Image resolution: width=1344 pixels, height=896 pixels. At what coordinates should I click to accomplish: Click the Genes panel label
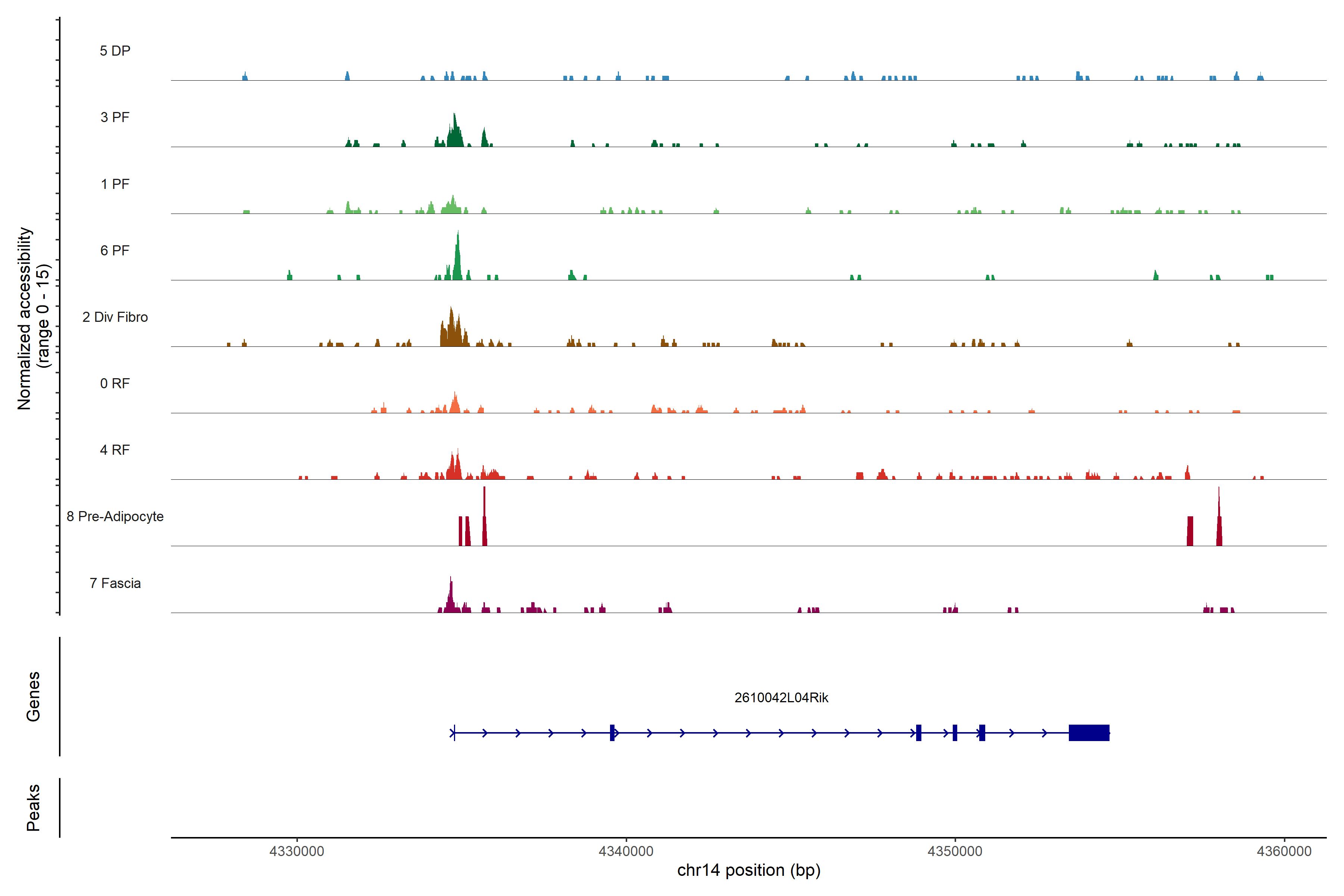33,697
